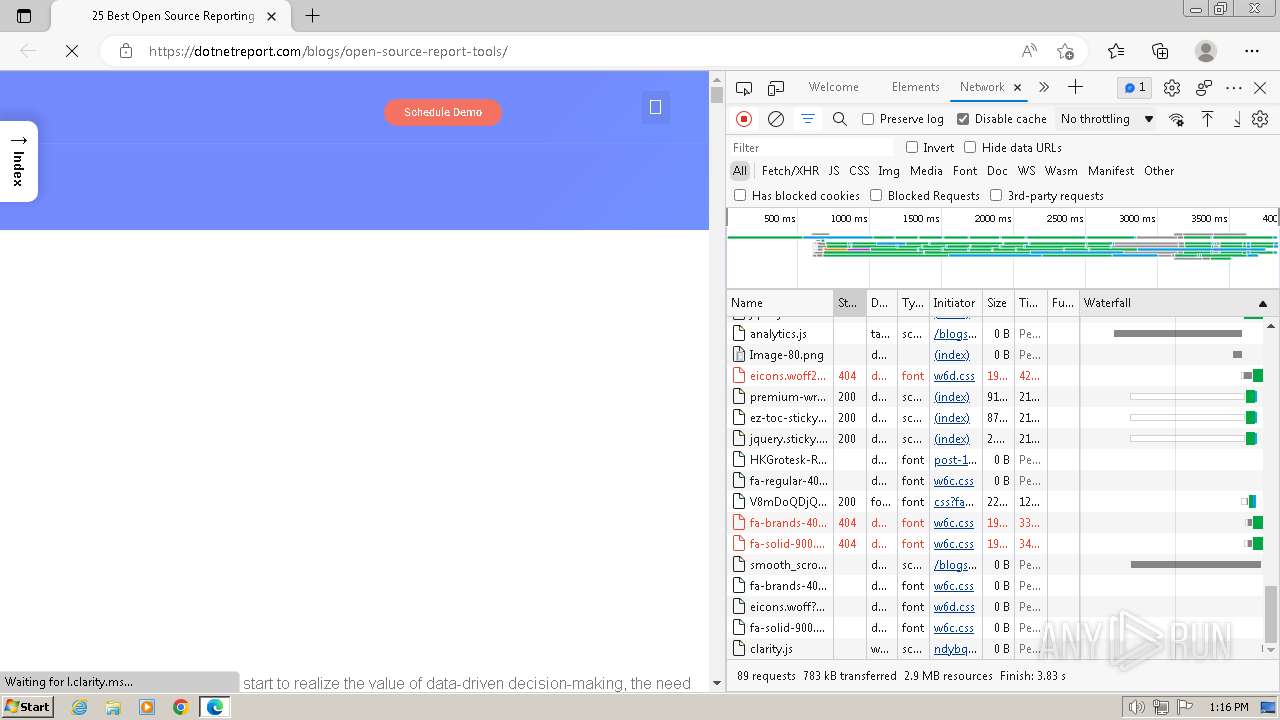The width and height of the screenshot is (1280, 720).
Task: Open network conditions wifi icon
Action: pyautogui.click(x=1177, y=119)
